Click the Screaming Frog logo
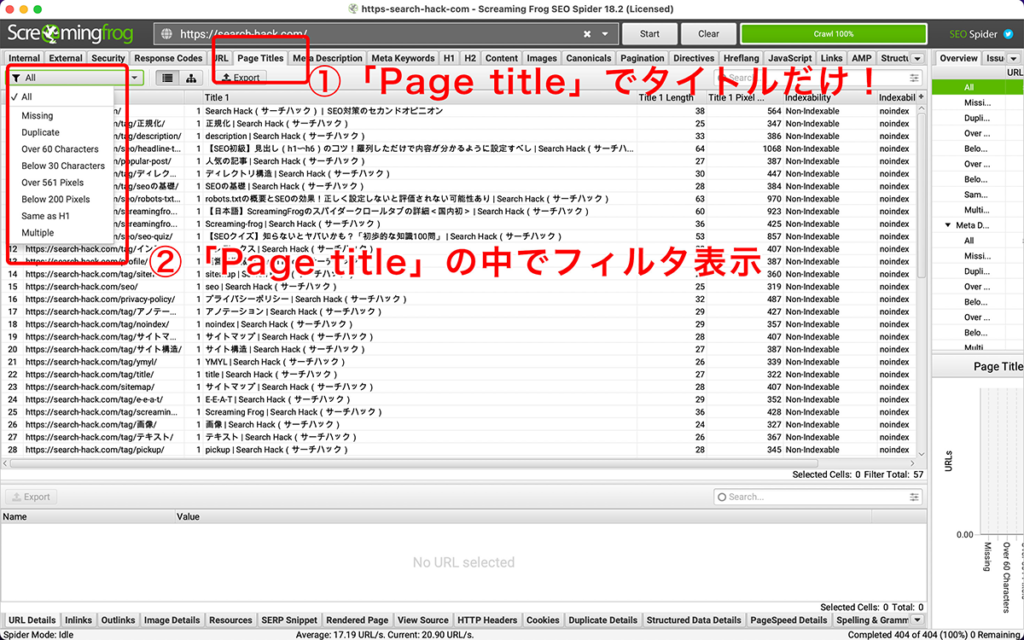 point(71,33)
